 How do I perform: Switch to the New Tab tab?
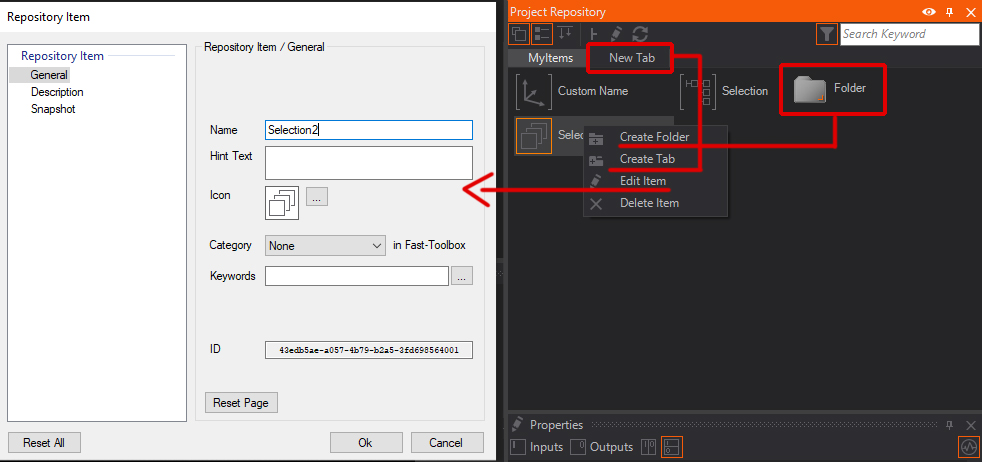tap(631, 58)
